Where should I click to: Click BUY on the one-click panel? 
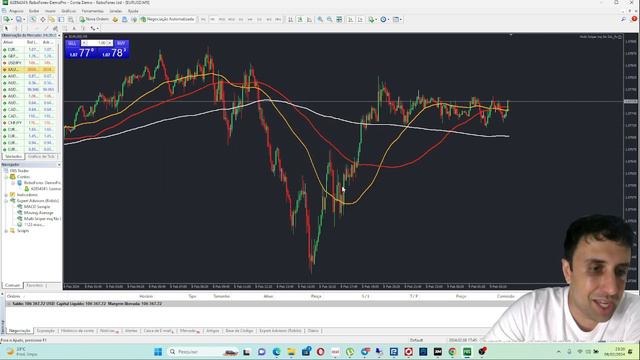121,43
